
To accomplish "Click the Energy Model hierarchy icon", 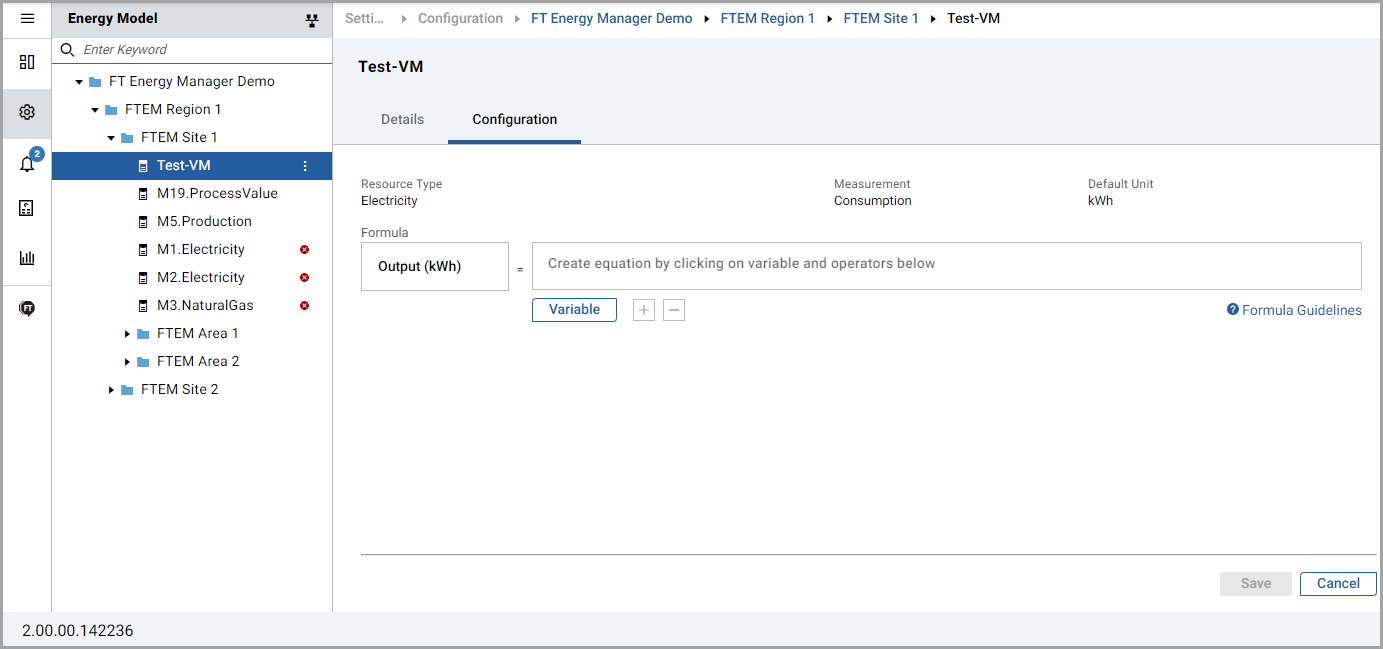I will (311, 20).
